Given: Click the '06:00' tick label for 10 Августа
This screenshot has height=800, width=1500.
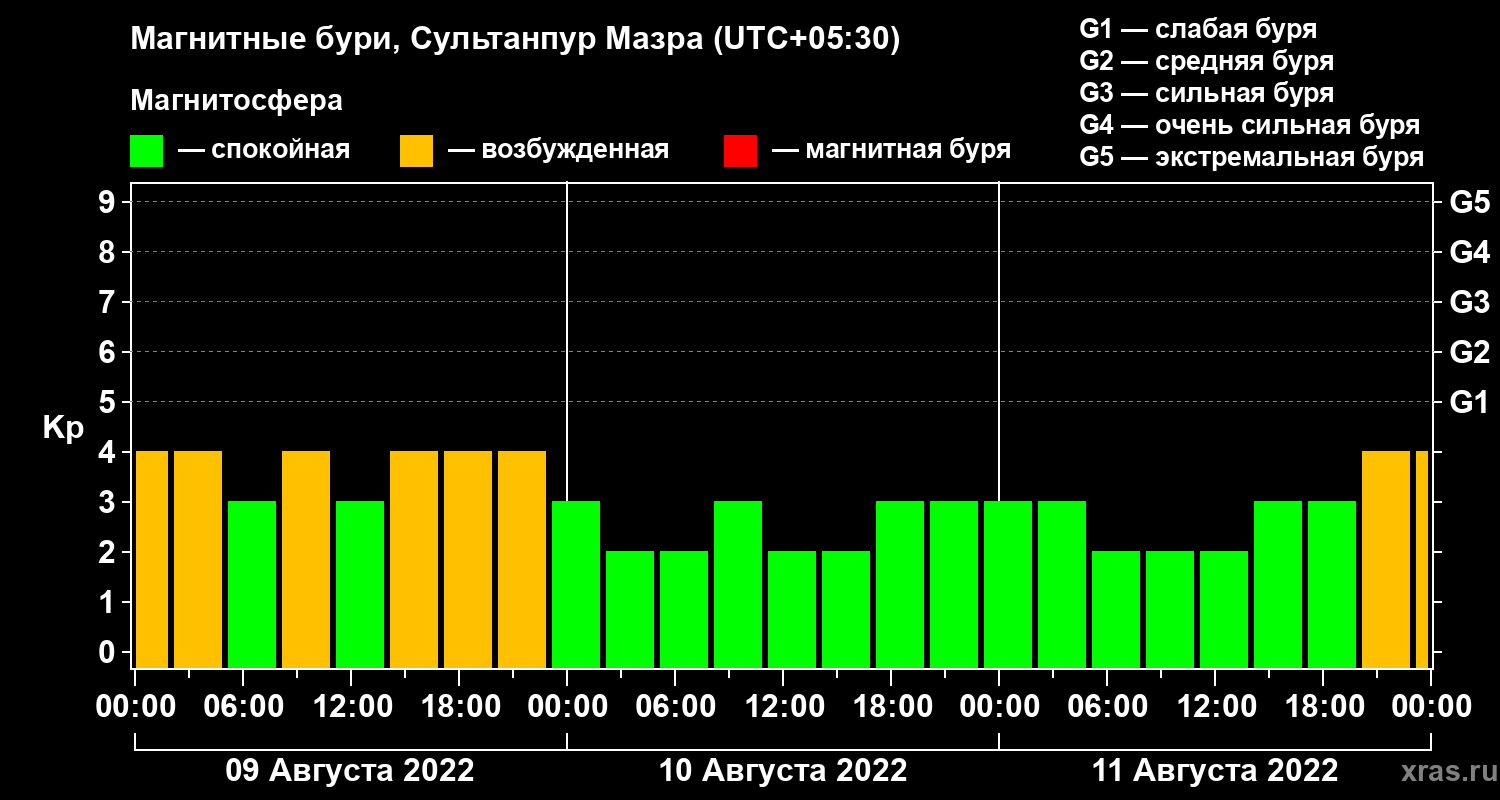Looking at the screenshot, I should click(x=675, y=706).
